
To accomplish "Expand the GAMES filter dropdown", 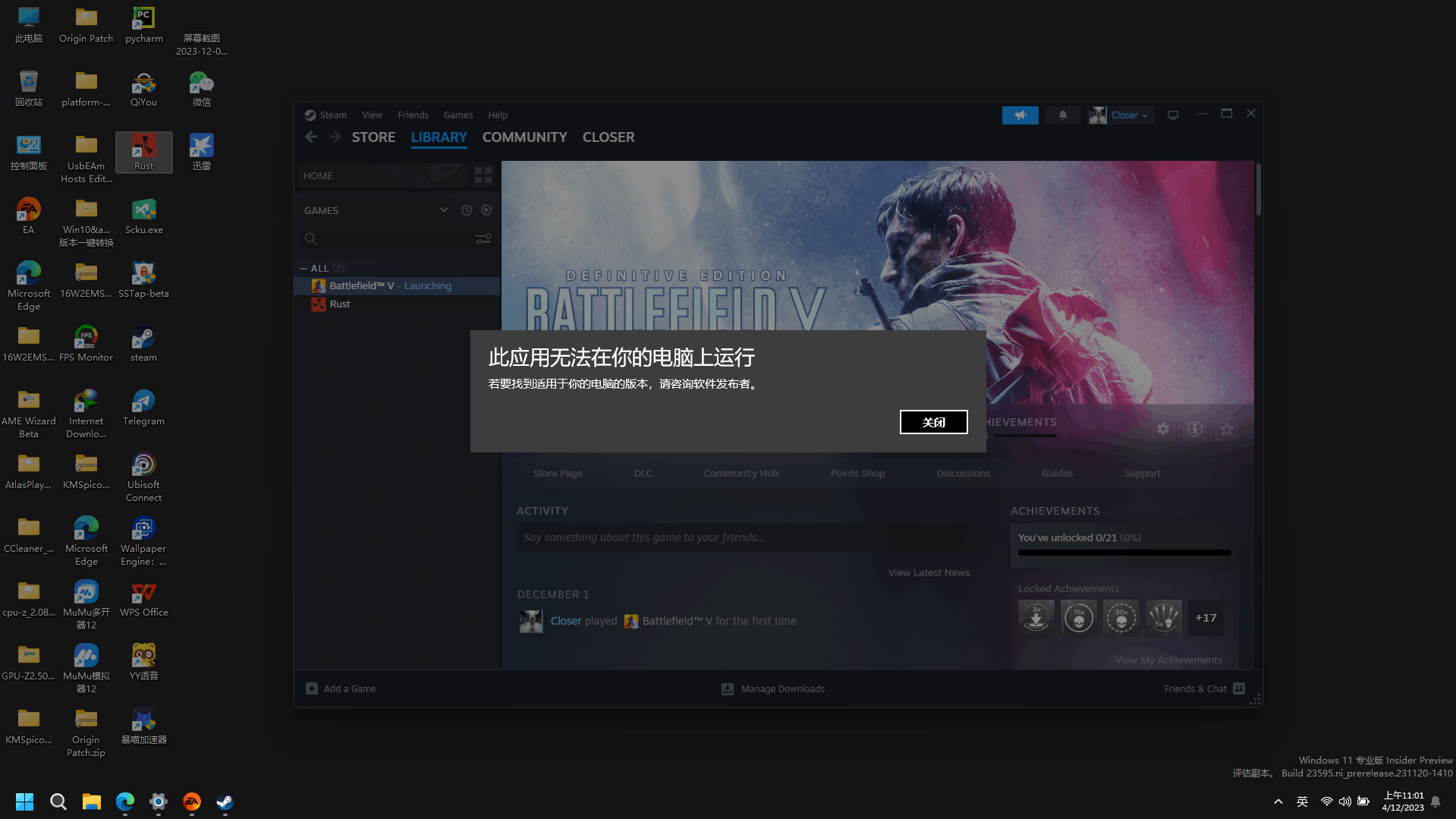I will point(444,210).
